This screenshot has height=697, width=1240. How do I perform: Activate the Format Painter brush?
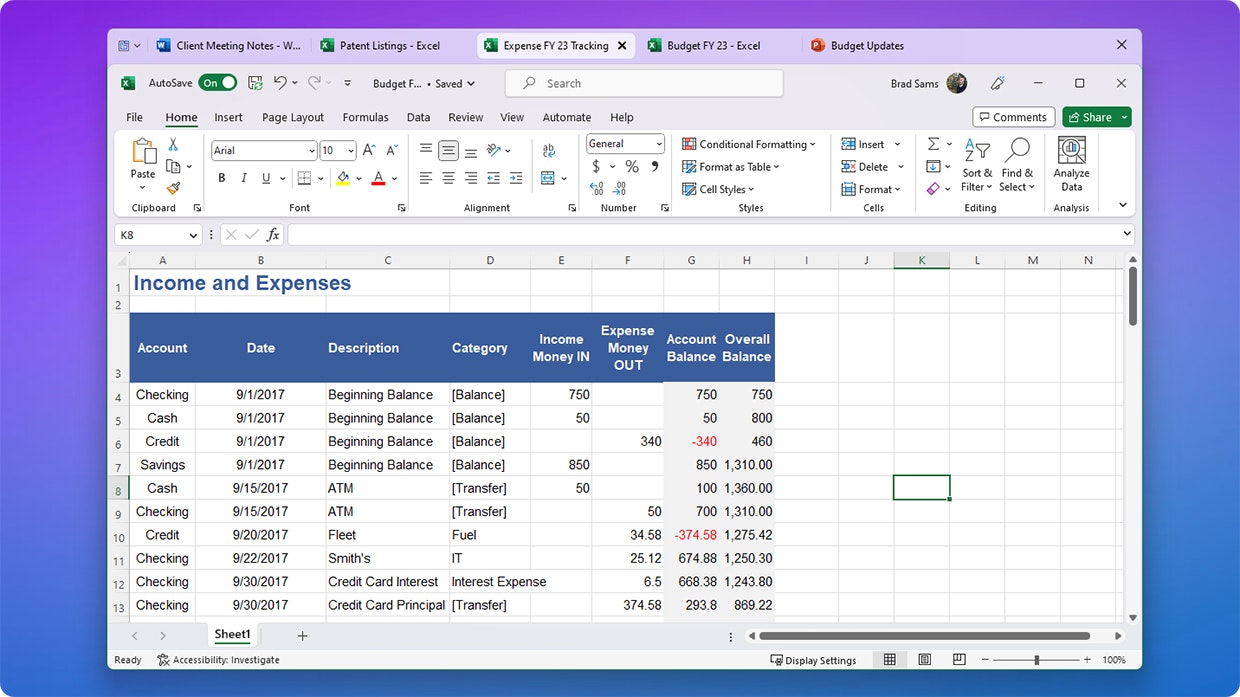[x=173, y=187]
